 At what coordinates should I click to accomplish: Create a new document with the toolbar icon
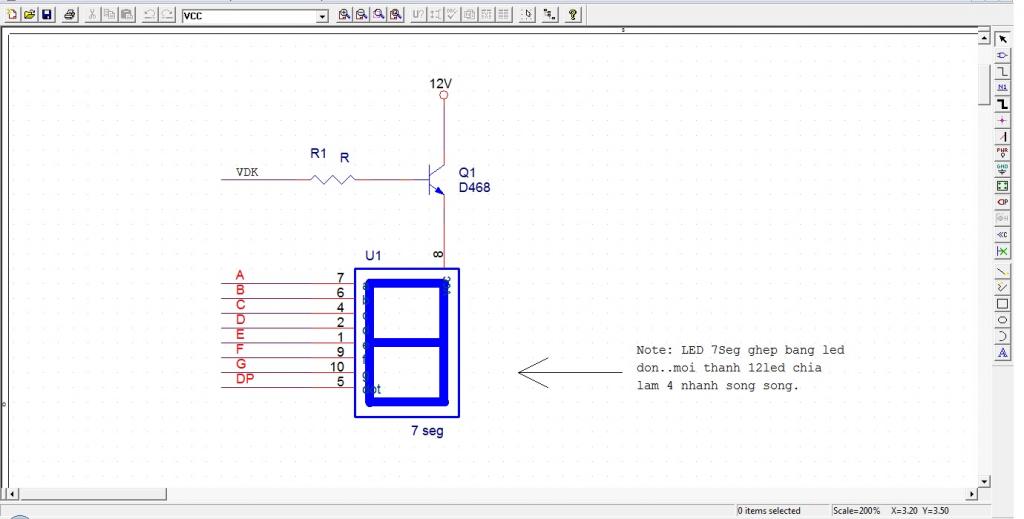[x=12, y=14]
